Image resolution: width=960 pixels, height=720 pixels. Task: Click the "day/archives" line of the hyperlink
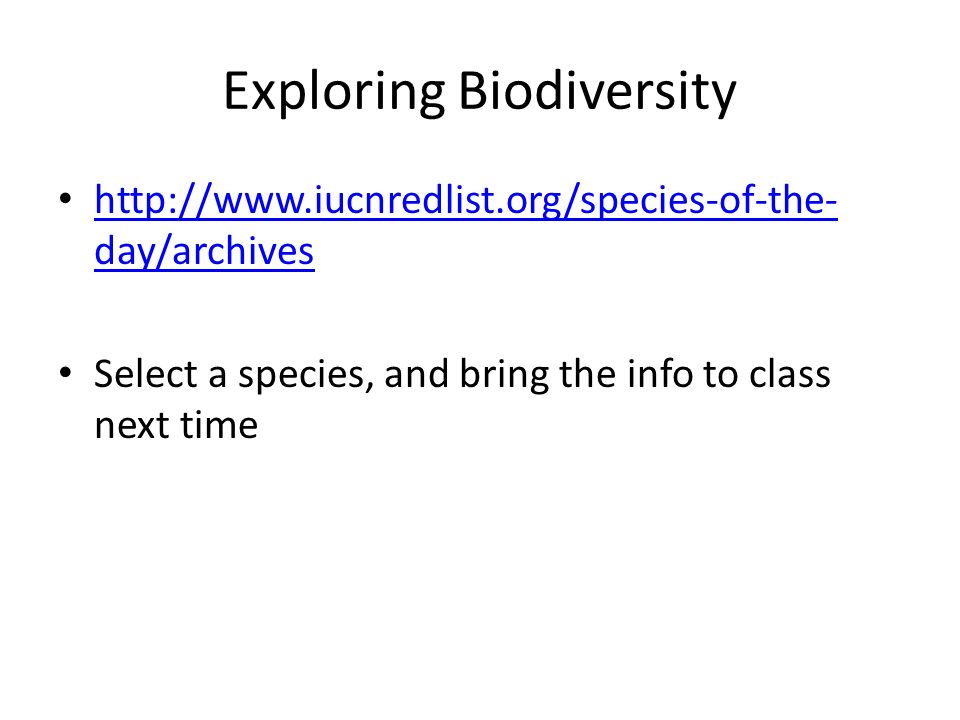[x=204, y=251]
